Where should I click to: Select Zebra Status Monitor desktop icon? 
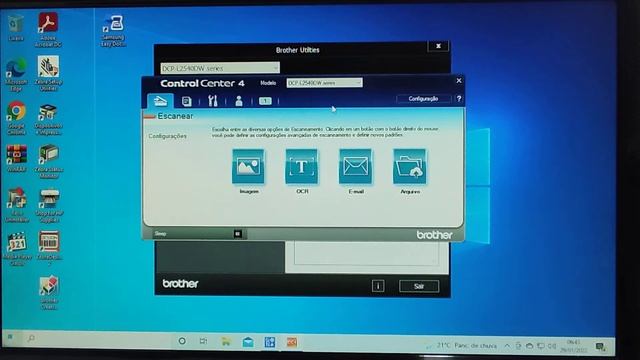coord(49,161)
